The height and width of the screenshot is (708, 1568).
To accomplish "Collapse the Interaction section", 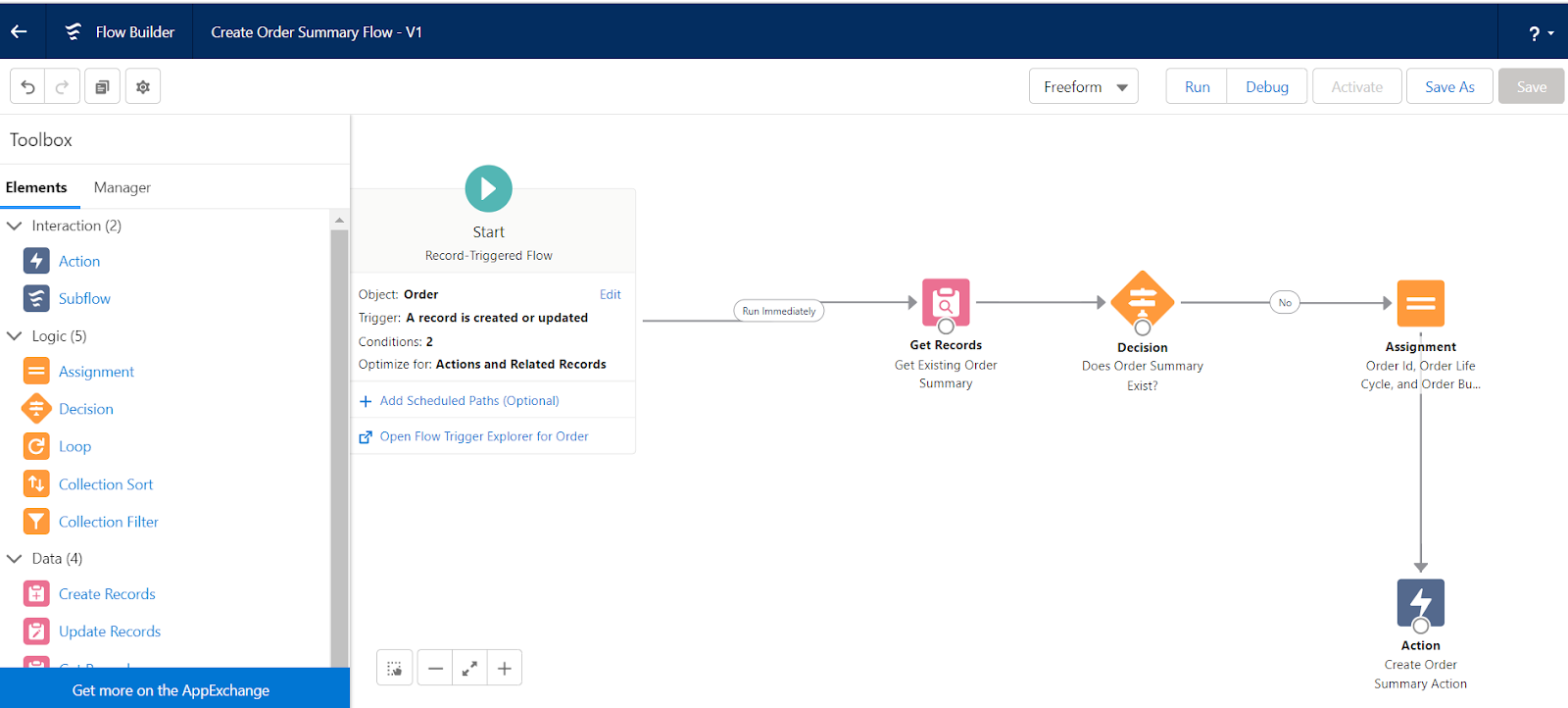I will click(x=15, y=226).
